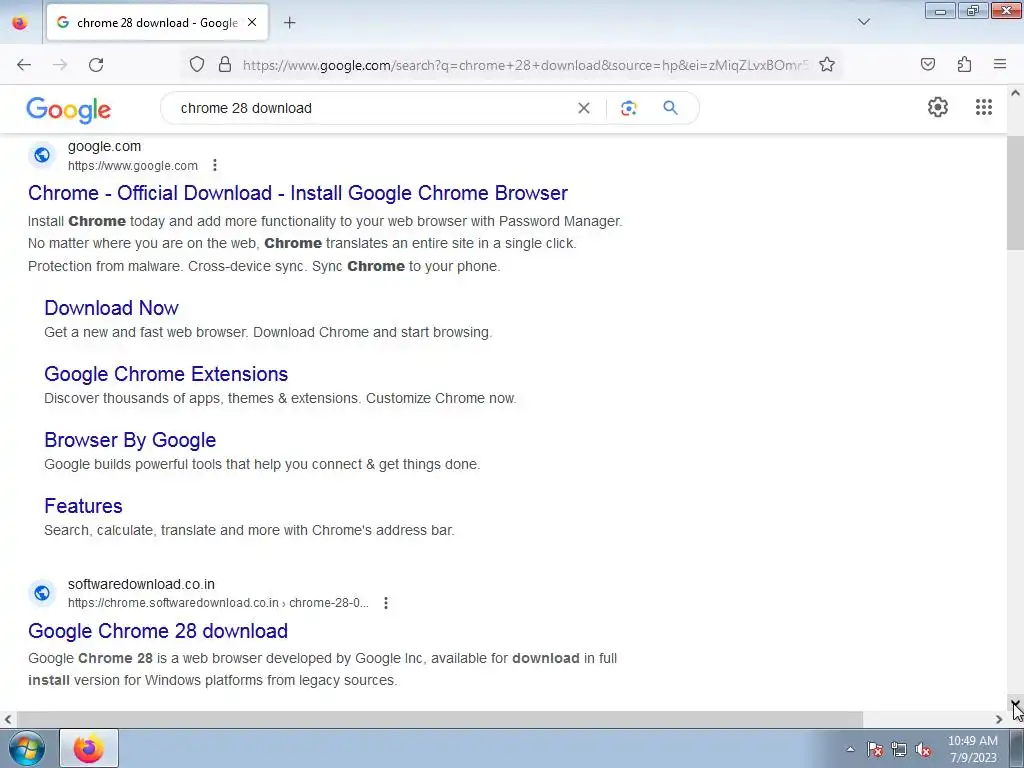Open Google quick settings gear

point(938,107)
